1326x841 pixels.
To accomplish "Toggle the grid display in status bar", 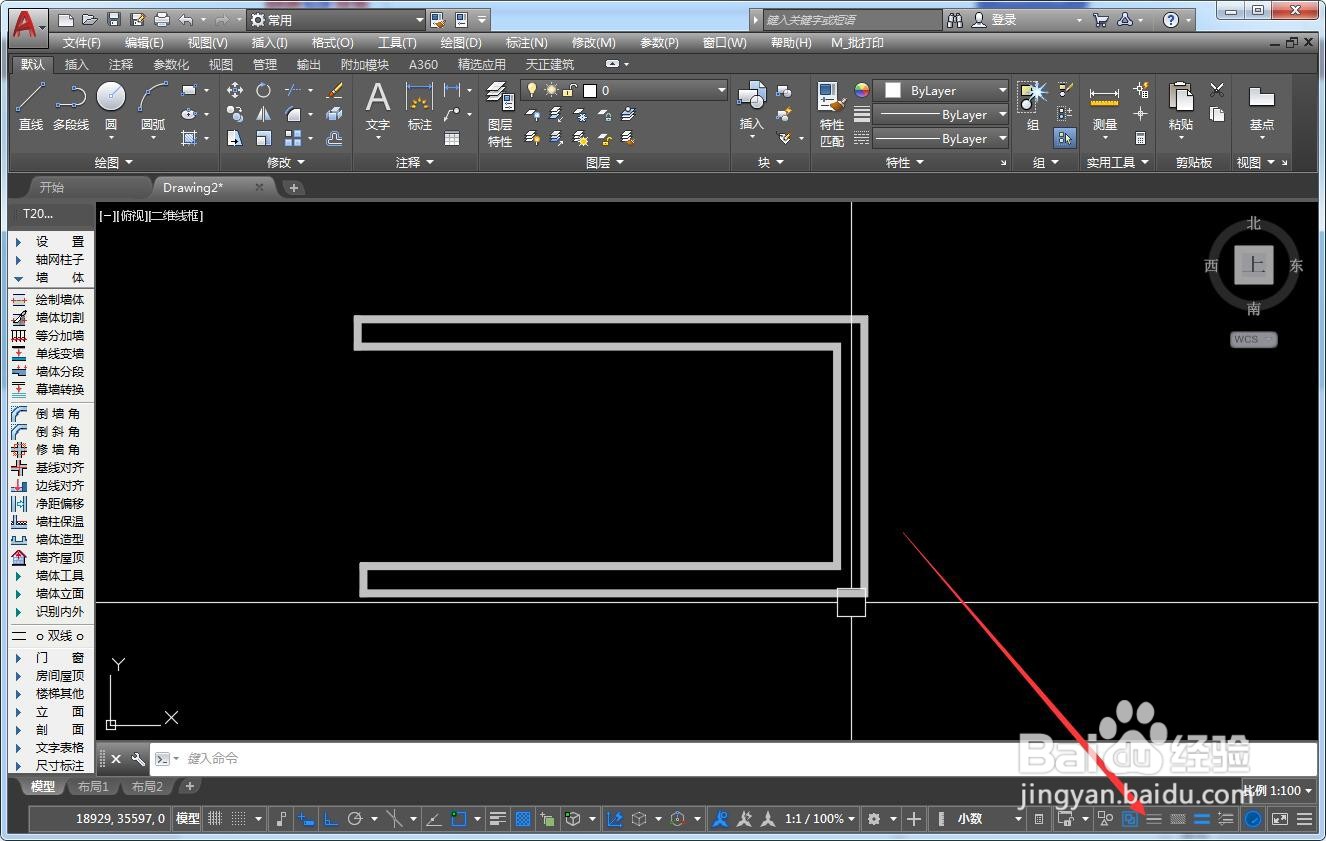I will (x=215, y=819).
